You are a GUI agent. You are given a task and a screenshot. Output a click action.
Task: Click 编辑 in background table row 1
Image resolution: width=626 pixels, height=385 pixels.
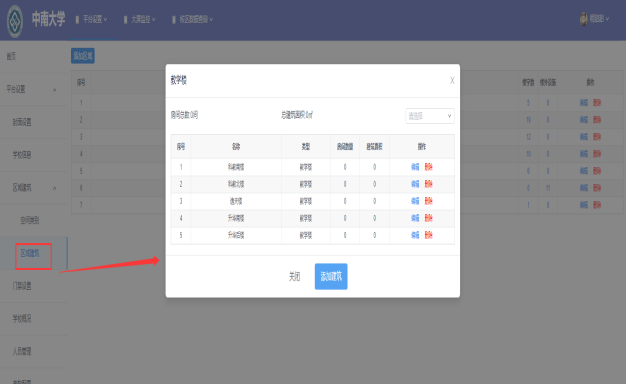coord(584,103)
